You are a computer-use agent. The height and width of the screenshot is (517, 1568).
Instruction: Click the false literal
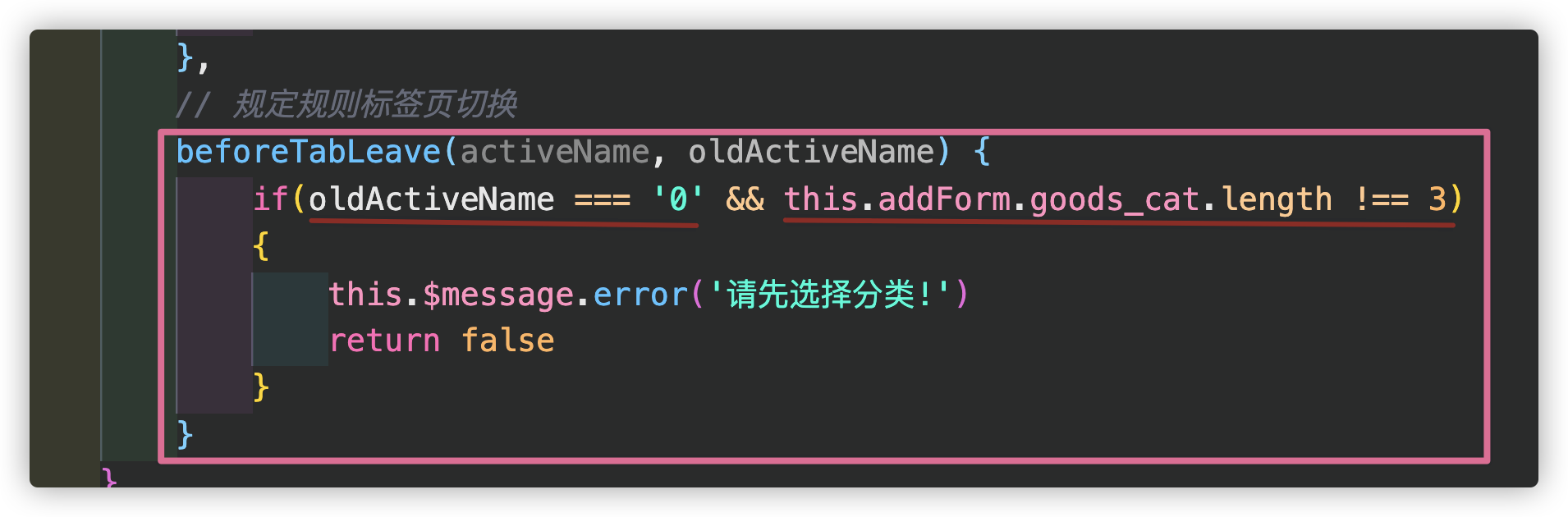click(x=508, y=341)
